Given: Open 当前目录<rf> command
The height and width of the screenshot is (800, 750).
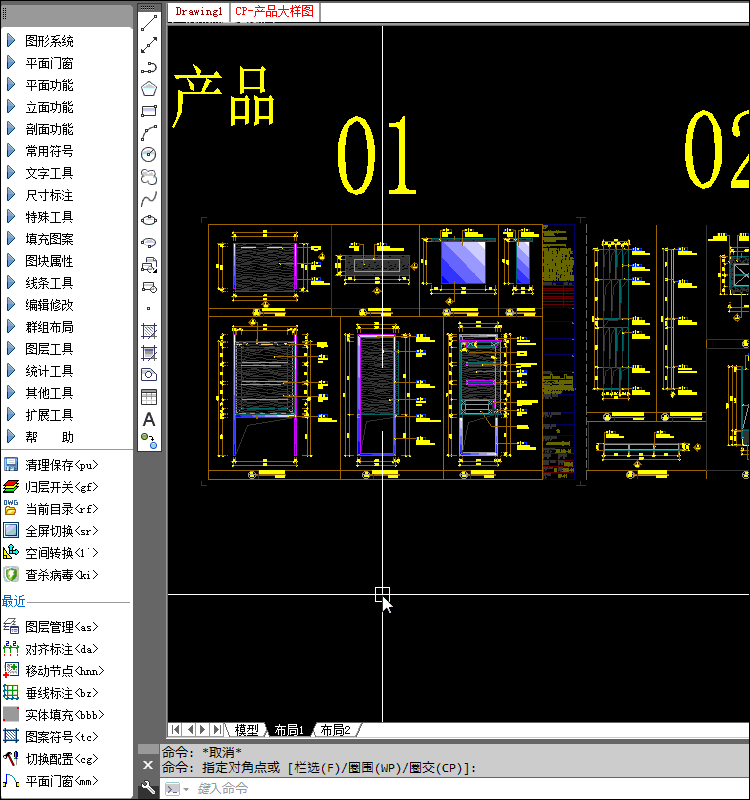Looking at the screenshot, I should [x=51, y=509].
